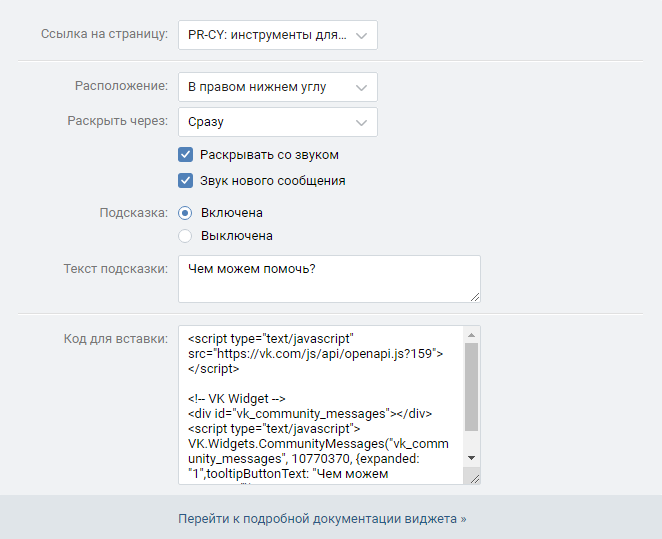Disable the "Раскрывать со звуком" checkbox
The height and width of the screenshot is (539, 662).
185,155
